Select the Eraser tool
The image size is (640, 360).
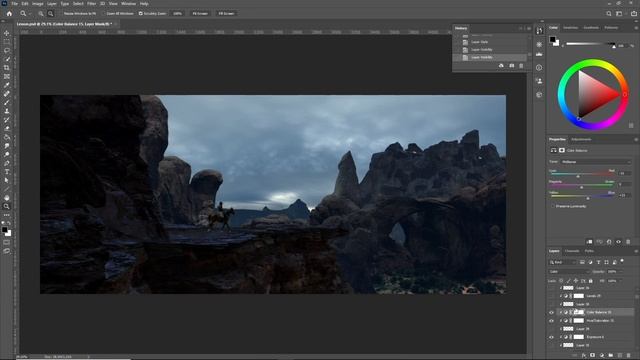pos(7,128)
